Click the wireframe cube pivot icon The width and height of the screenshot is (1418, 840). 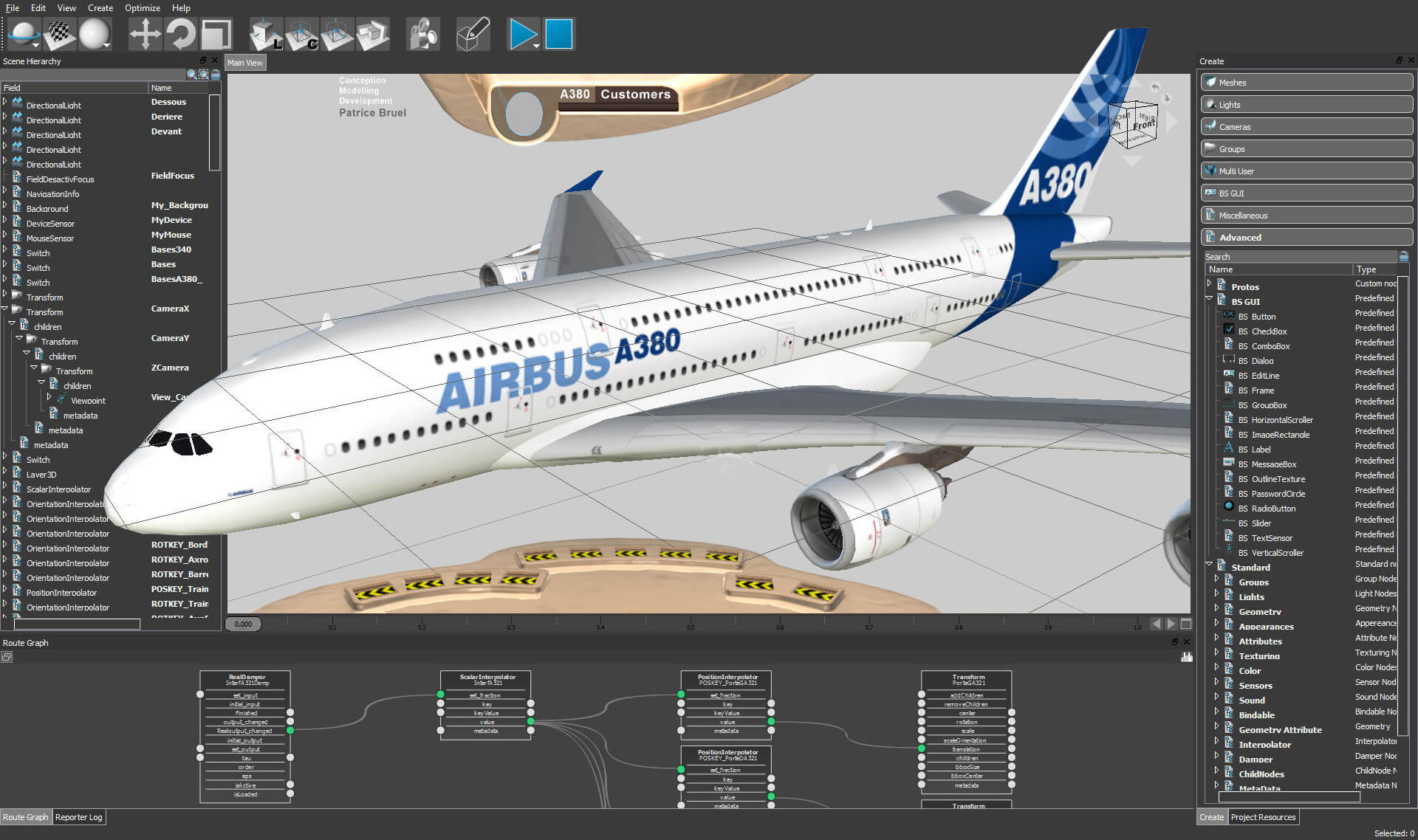[x=337, y=34]
